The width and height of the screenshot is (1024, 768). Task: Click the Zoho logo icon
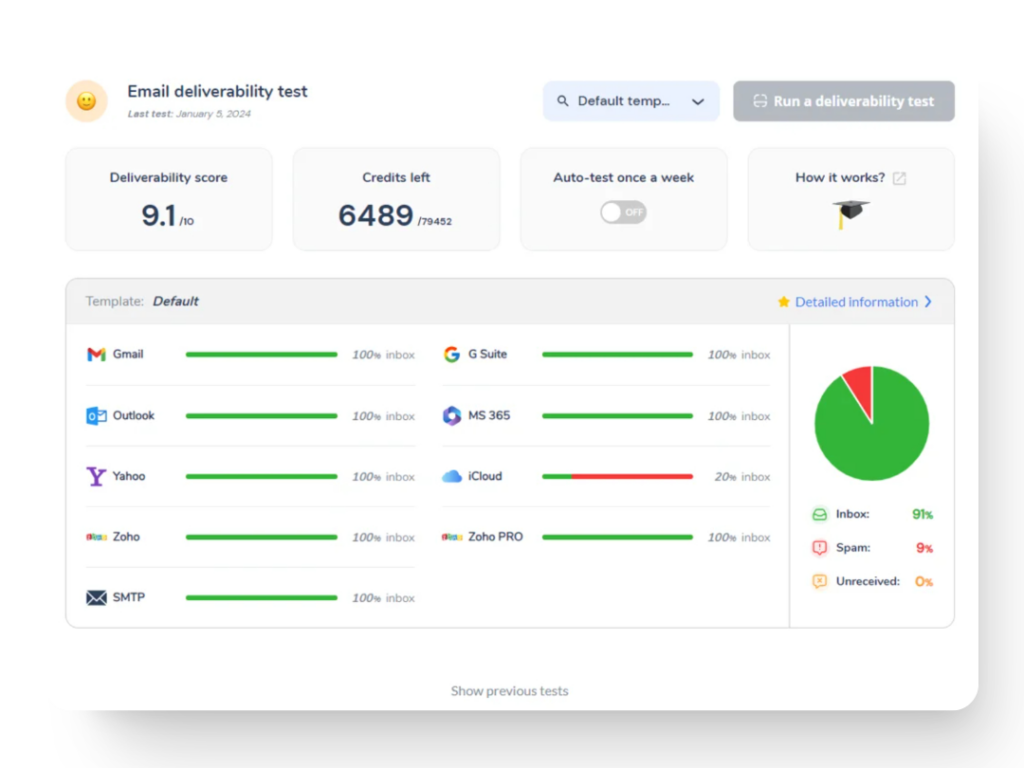click(x=96, y=537)
